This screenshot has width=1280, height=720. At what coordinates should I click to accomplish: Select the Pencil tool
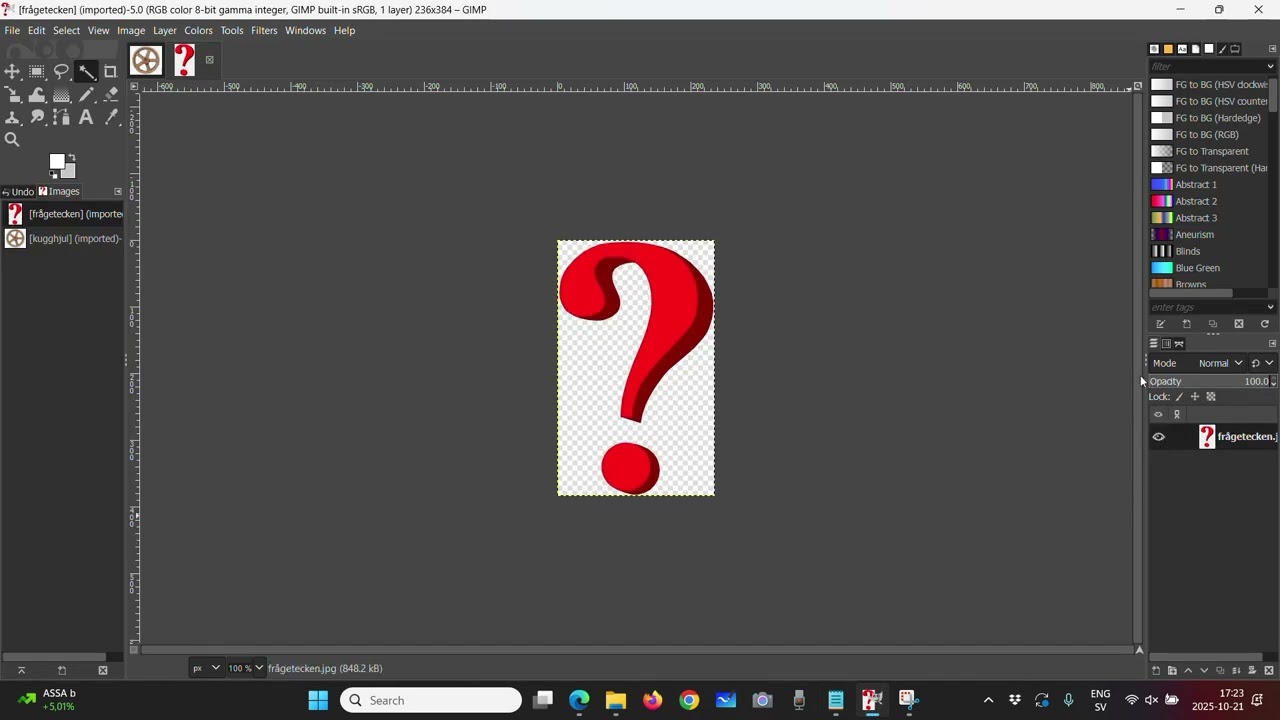[87, 95]
